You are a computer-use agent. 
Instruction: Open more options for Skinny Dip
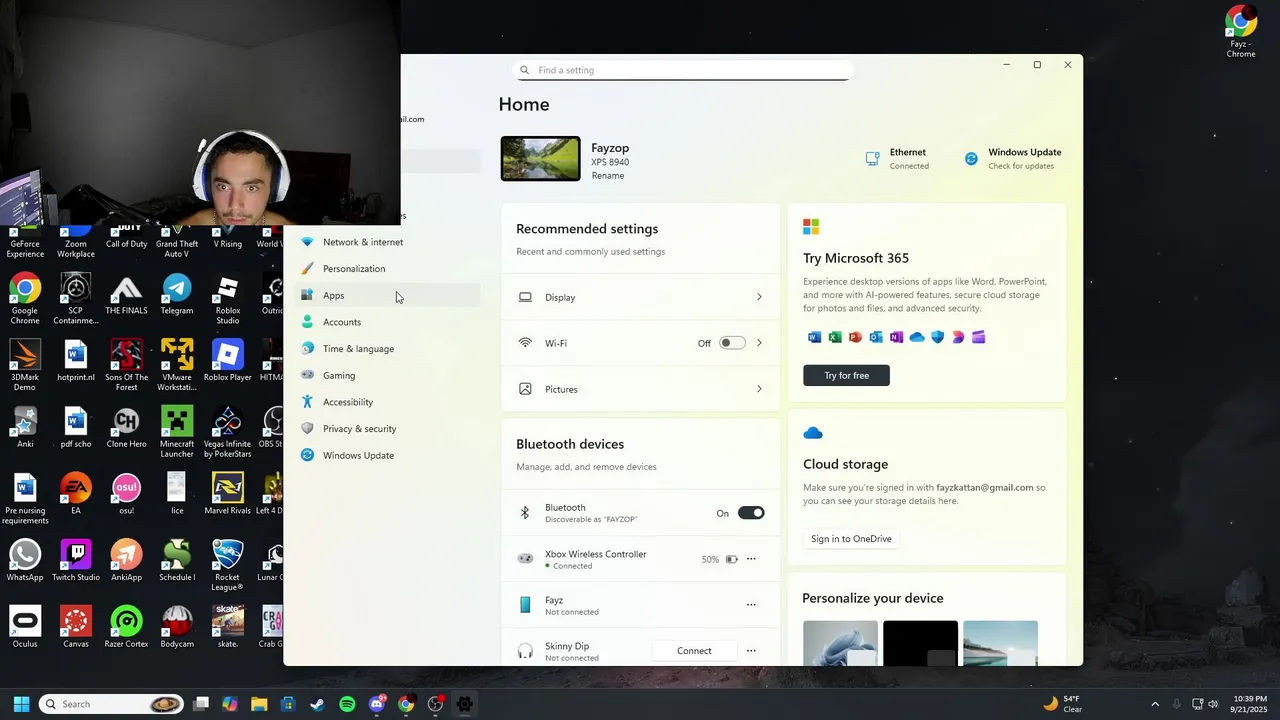pyautogui.click(x=751, y=651)
